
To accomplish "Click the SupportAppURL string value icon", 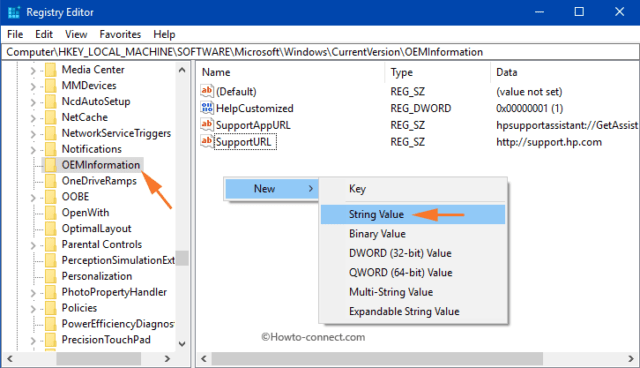I will tap(207, 124).
